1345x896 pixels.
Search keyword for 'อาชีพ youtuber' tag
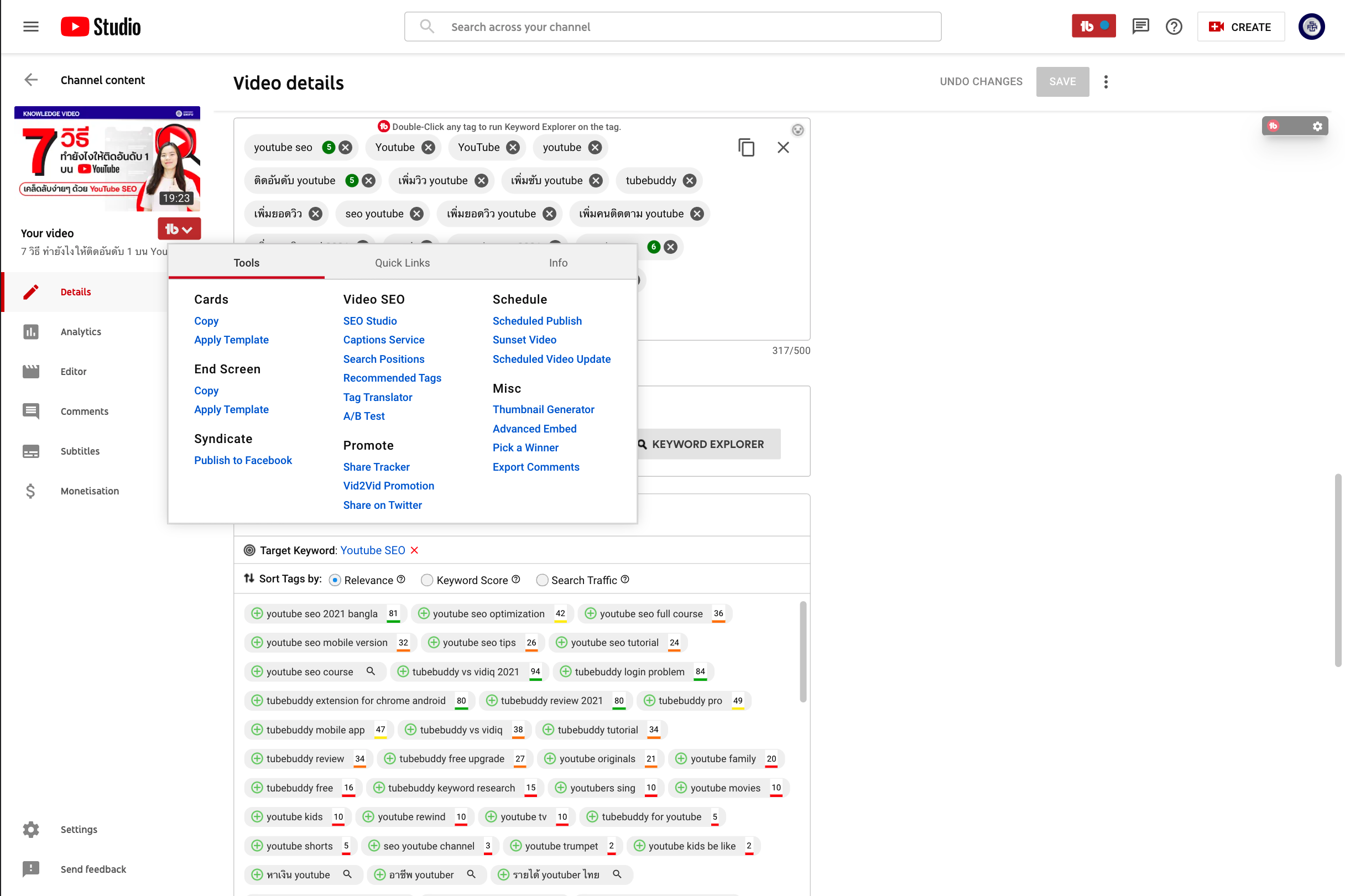coord(471,874)
